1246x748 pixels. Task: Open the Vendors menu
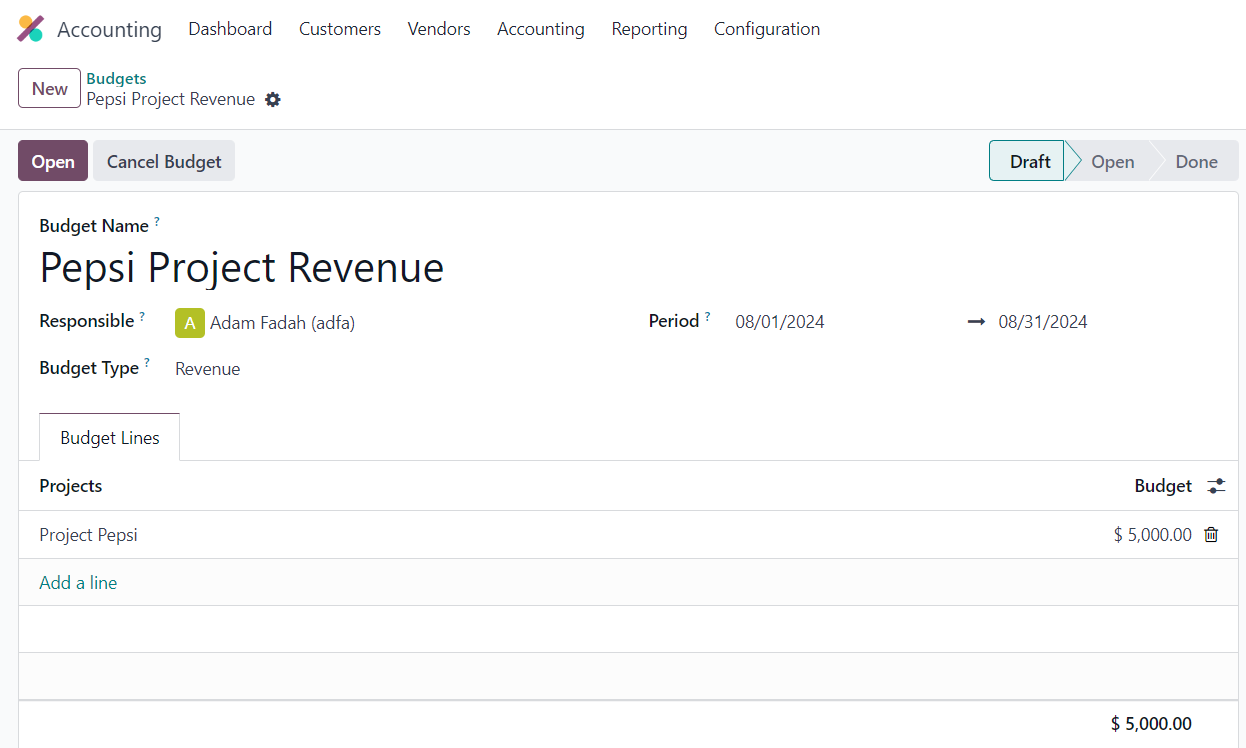point(439,29)
